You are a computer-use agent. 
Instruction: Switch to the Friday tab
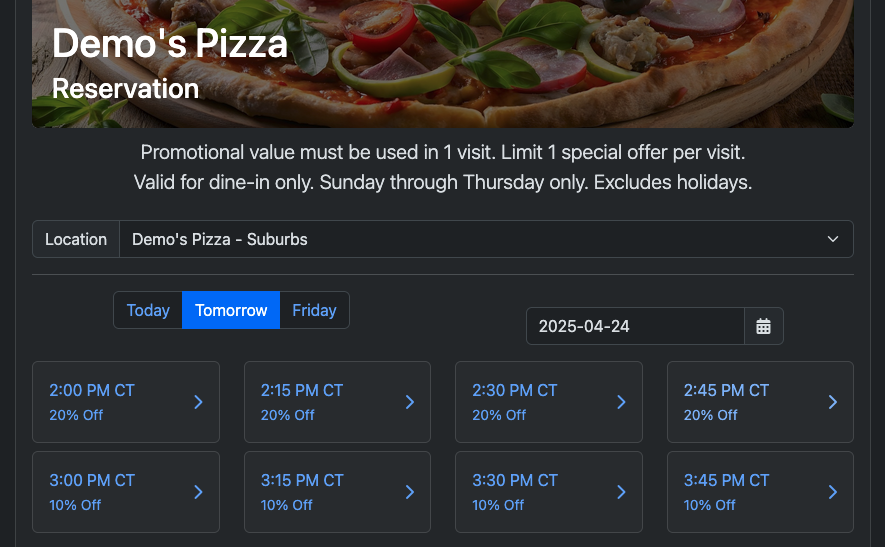click(314, 310)
